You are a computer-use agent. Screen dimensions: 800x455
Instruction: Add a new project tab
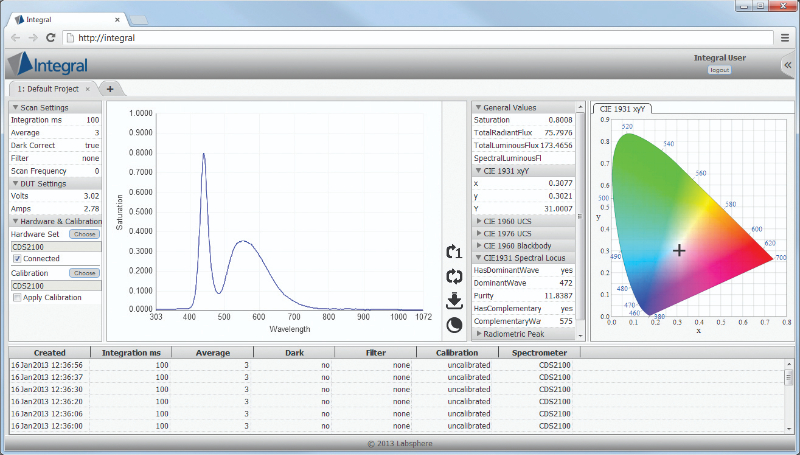109,88
